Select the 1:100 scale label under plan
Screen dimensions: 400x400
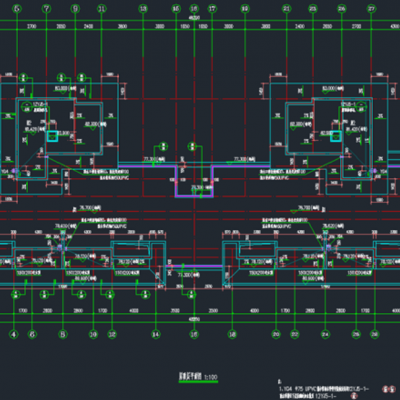coord(211,377)
